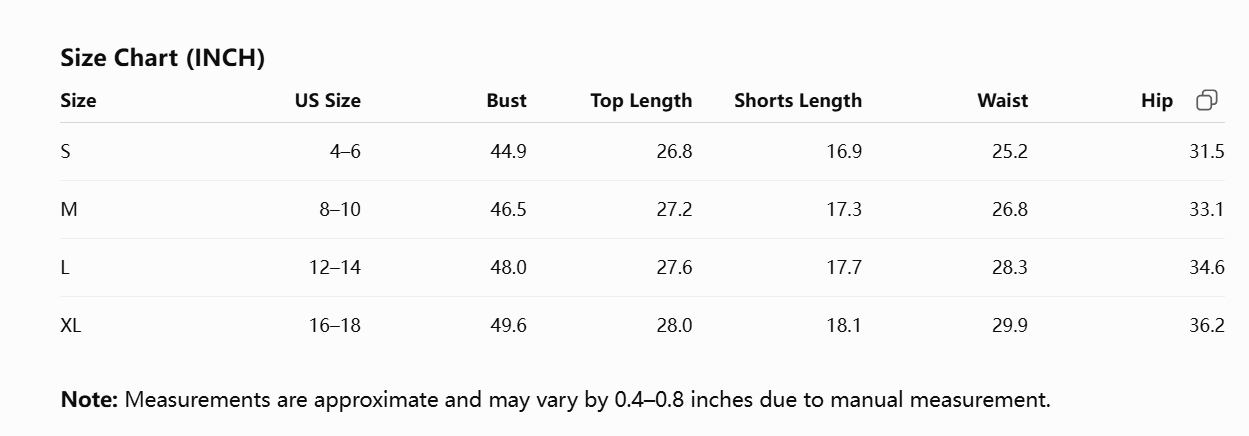Click the Bust column header

pyautogui.click(x=506, y=100)
